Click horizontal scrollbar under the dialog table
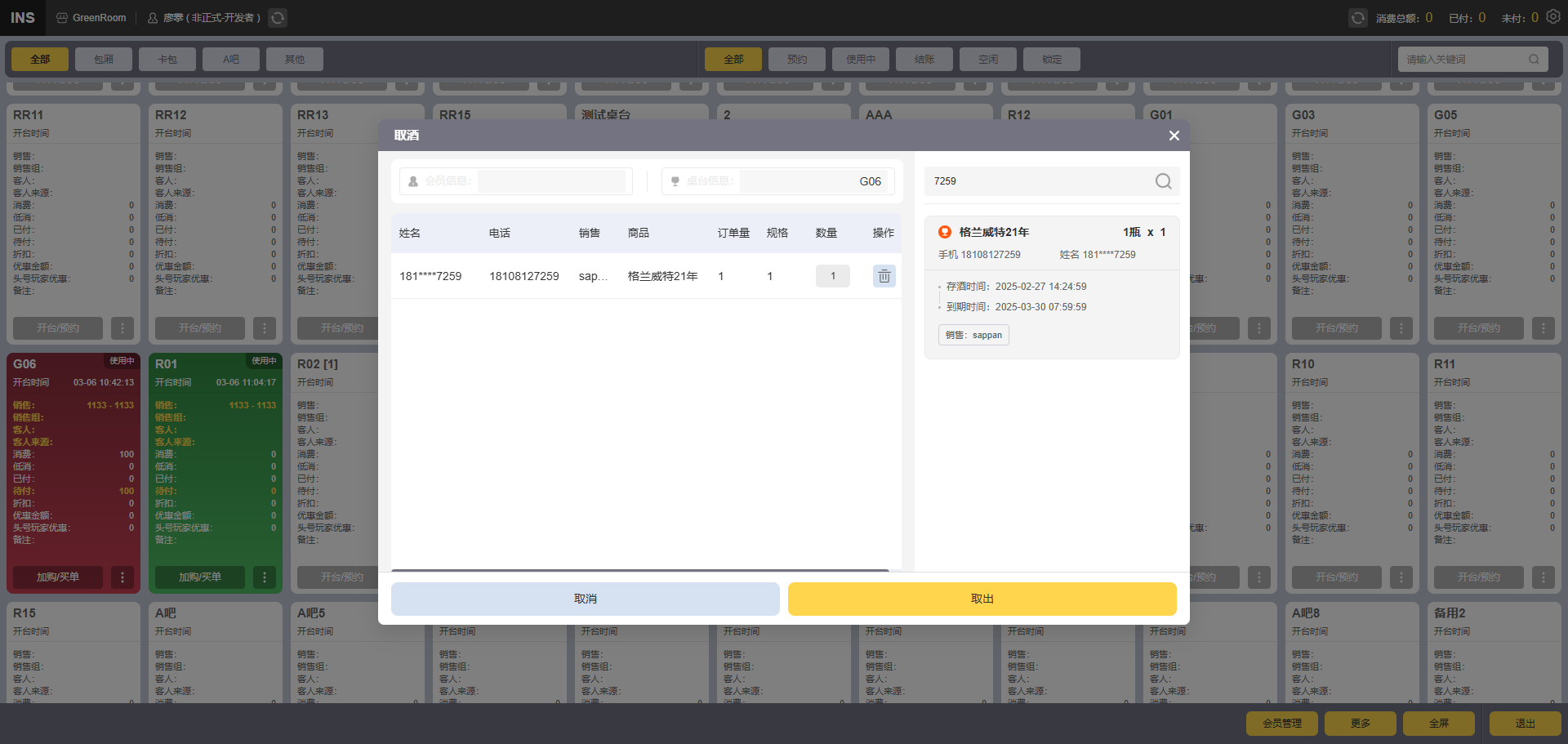The height and width of the screenshot is (744, 1568). (x=640, y=570)
